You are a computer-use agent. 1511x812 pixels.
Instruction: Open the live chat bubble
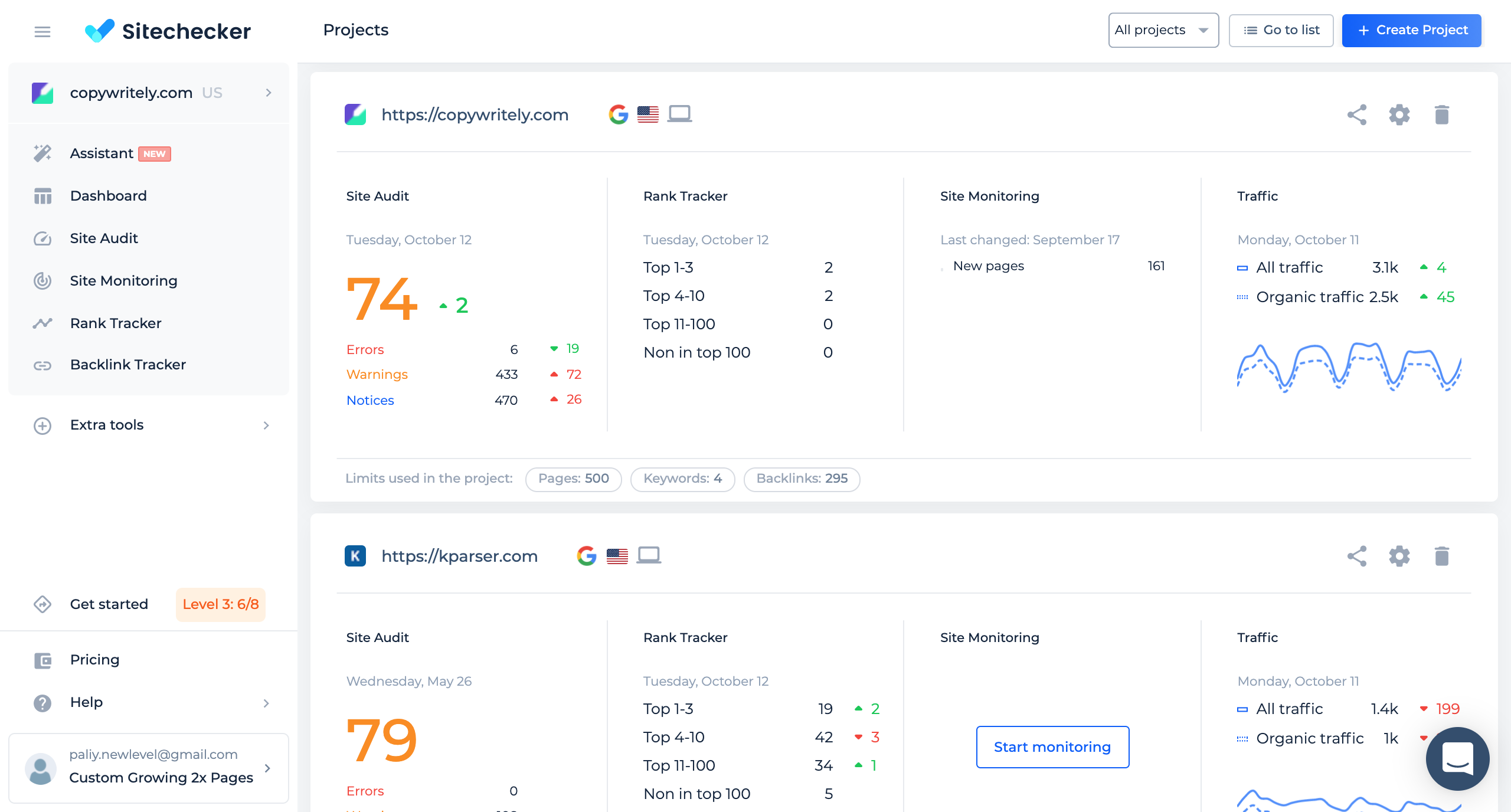1457,759
